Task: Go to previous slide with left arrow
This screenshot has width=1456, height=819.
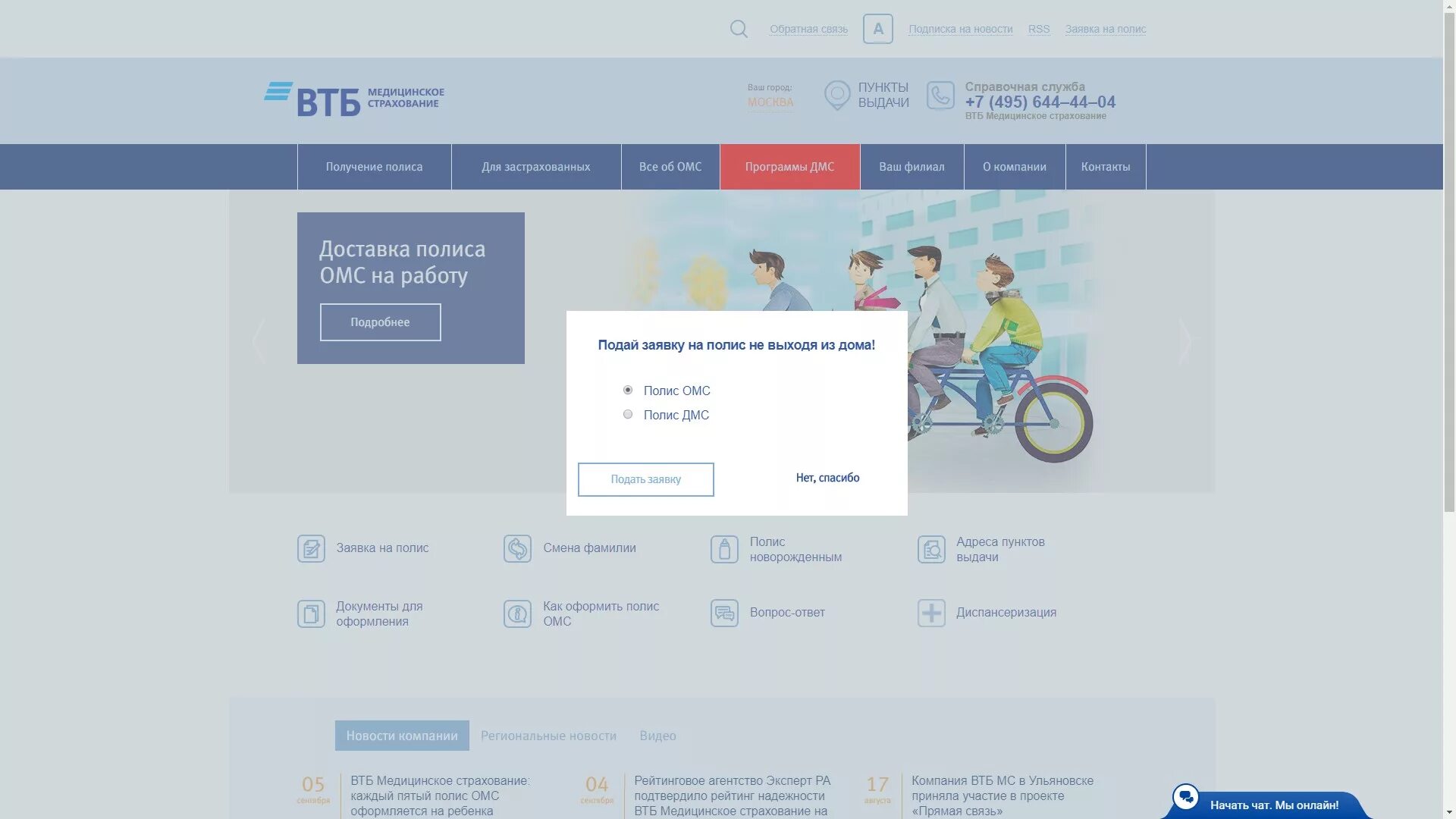Action: tap(259, 341)
